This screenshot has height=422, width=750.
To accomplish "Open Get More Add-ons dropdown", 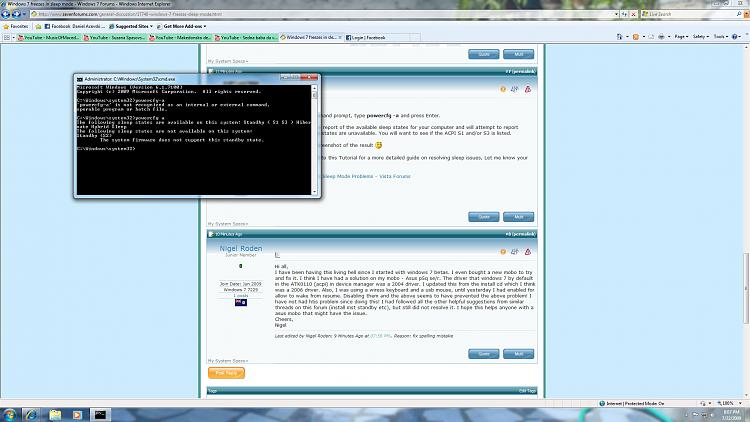I will pos(181,26).
